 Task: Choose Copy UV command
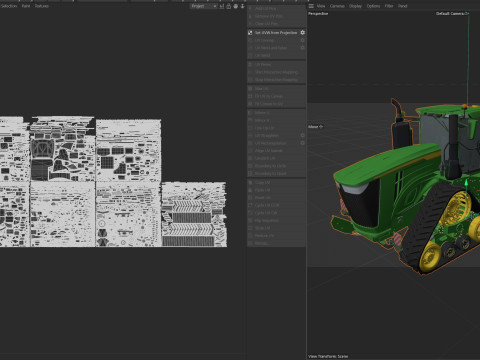coord(276,183)
